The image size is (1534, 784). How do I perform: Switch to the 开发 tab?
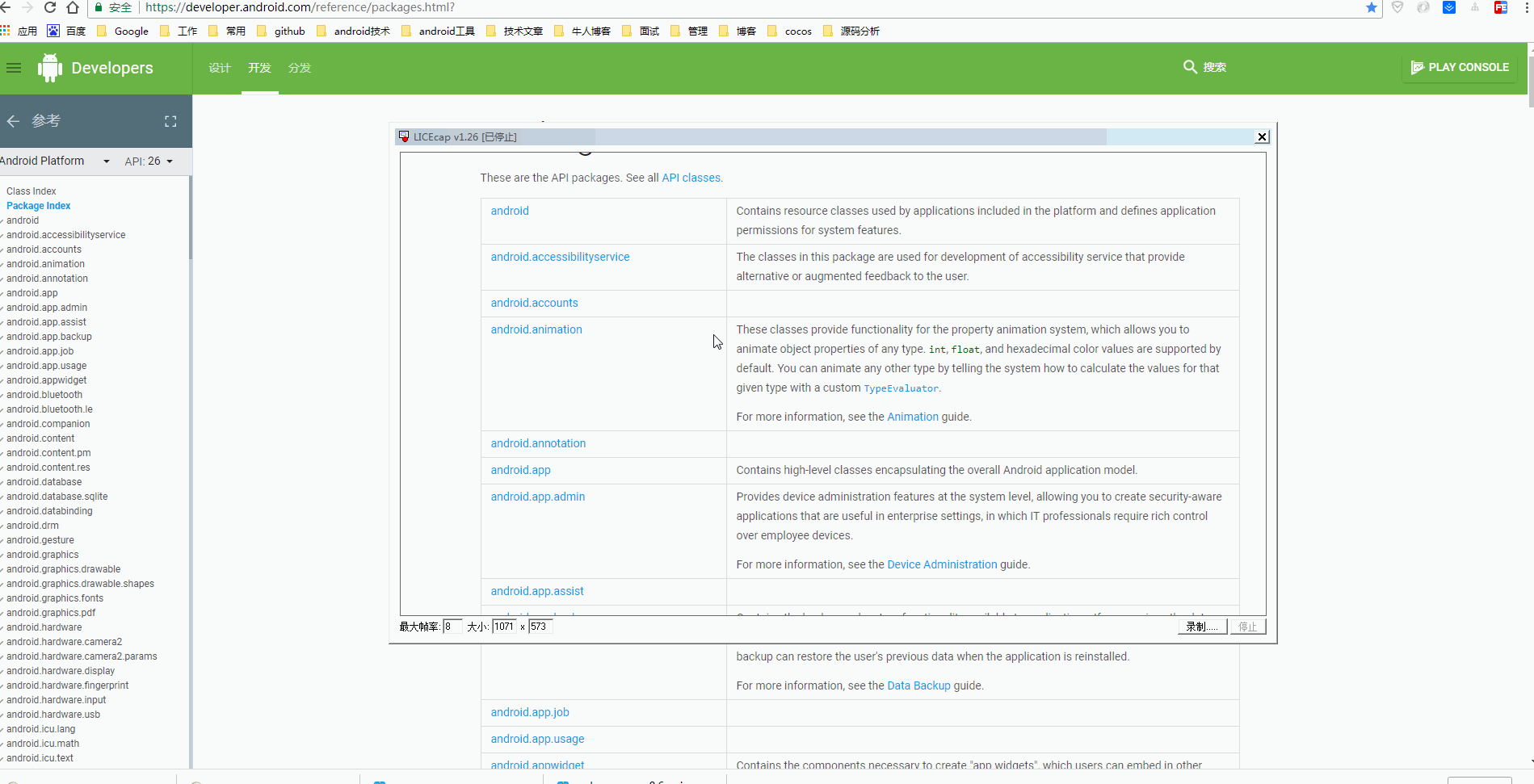tap(259, 68)
